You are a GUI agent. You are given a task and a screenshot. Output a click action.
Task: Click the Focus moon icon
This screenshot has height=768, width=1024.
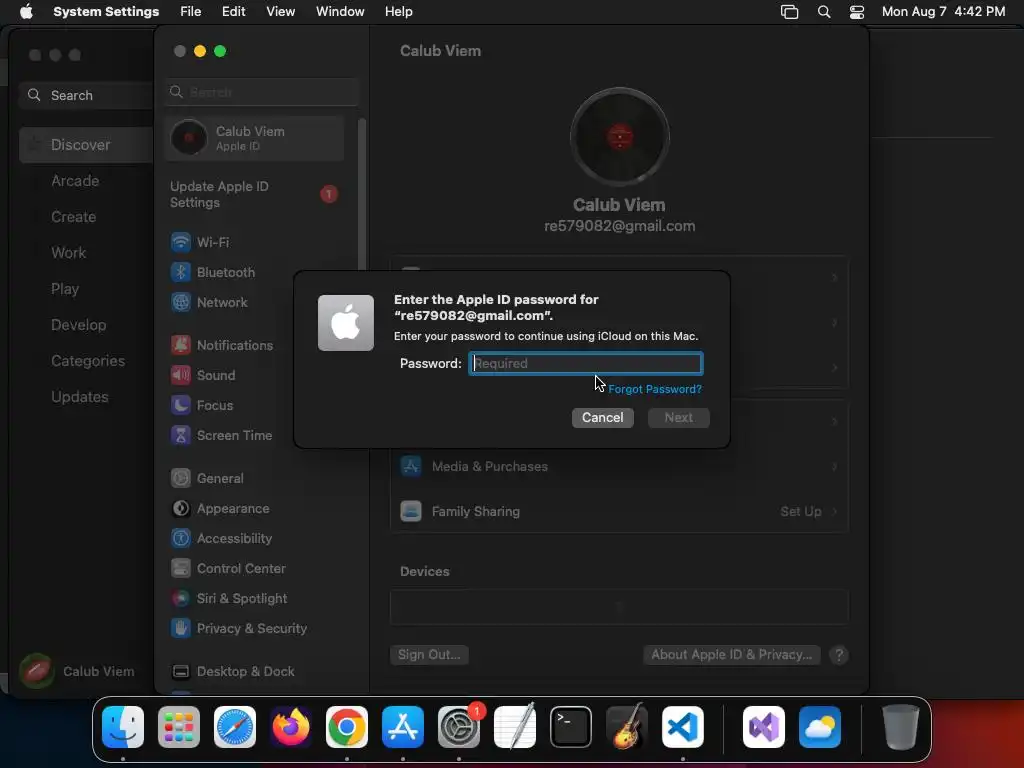click(x=180, y=405)
